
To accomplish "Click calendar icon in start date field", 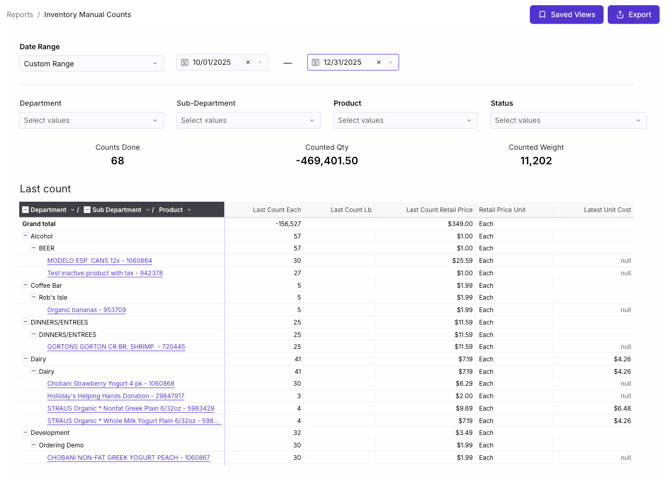I will pos(185,62).
